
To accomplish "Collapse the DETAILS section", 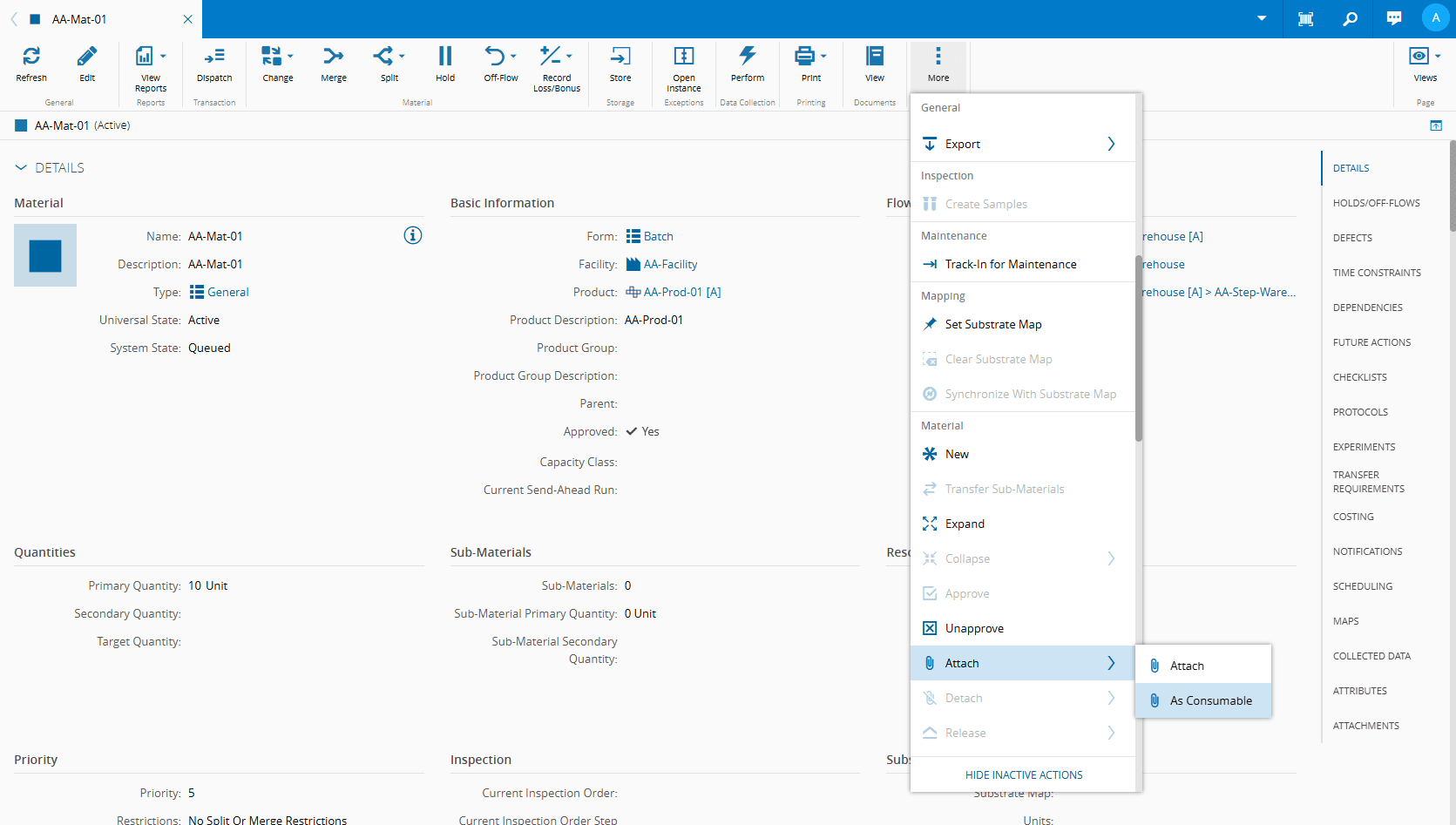I will [x=21, y=167].
